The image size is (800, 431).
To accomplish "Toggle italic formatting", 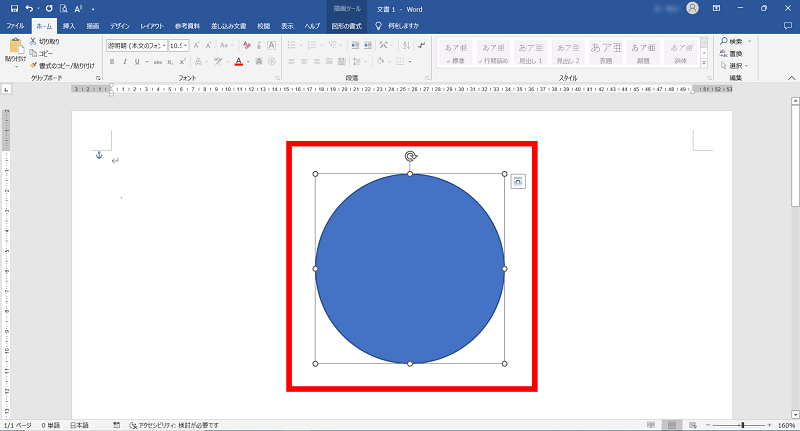I will click(124, 62).
